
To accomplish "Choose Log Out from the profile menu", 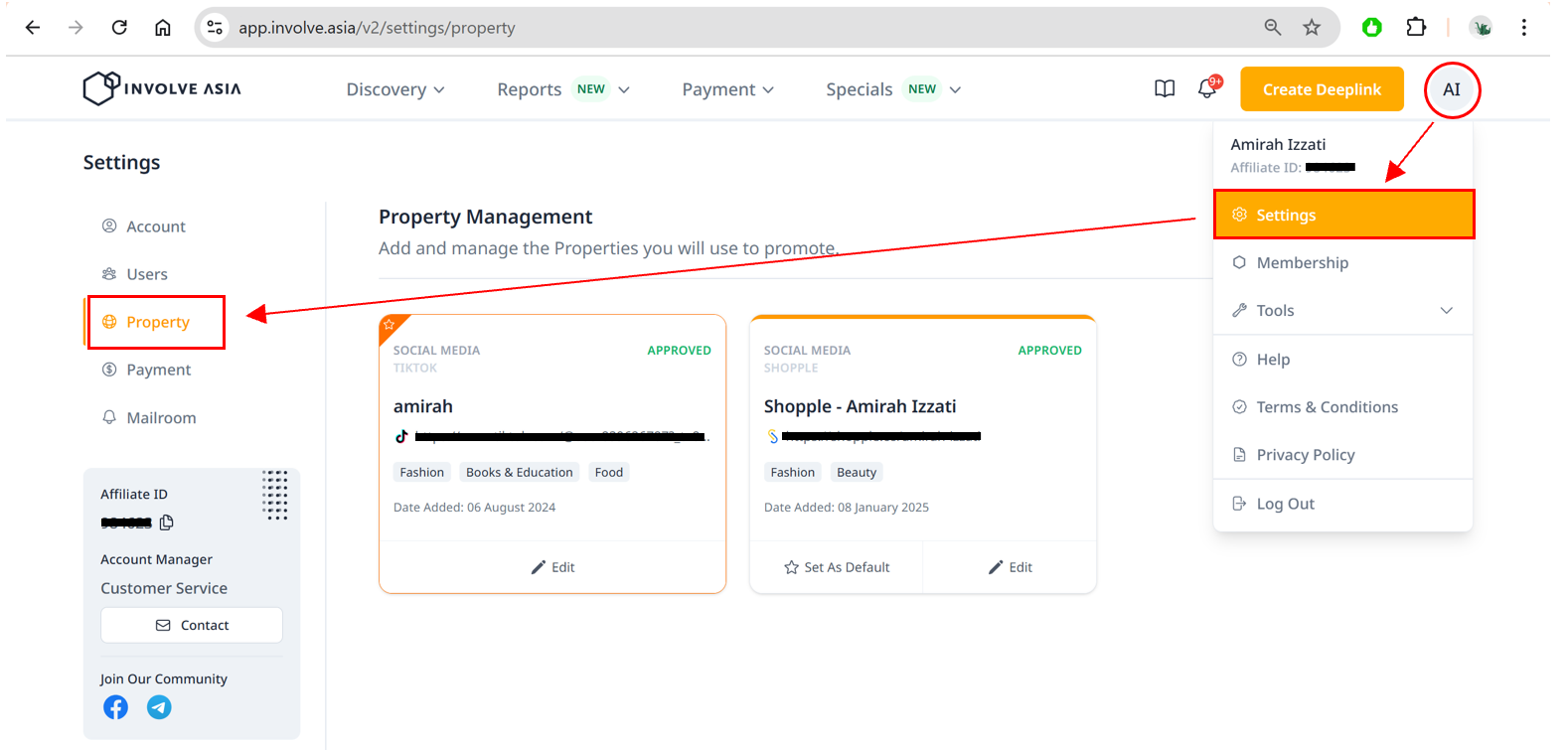I will (1285, 504).
